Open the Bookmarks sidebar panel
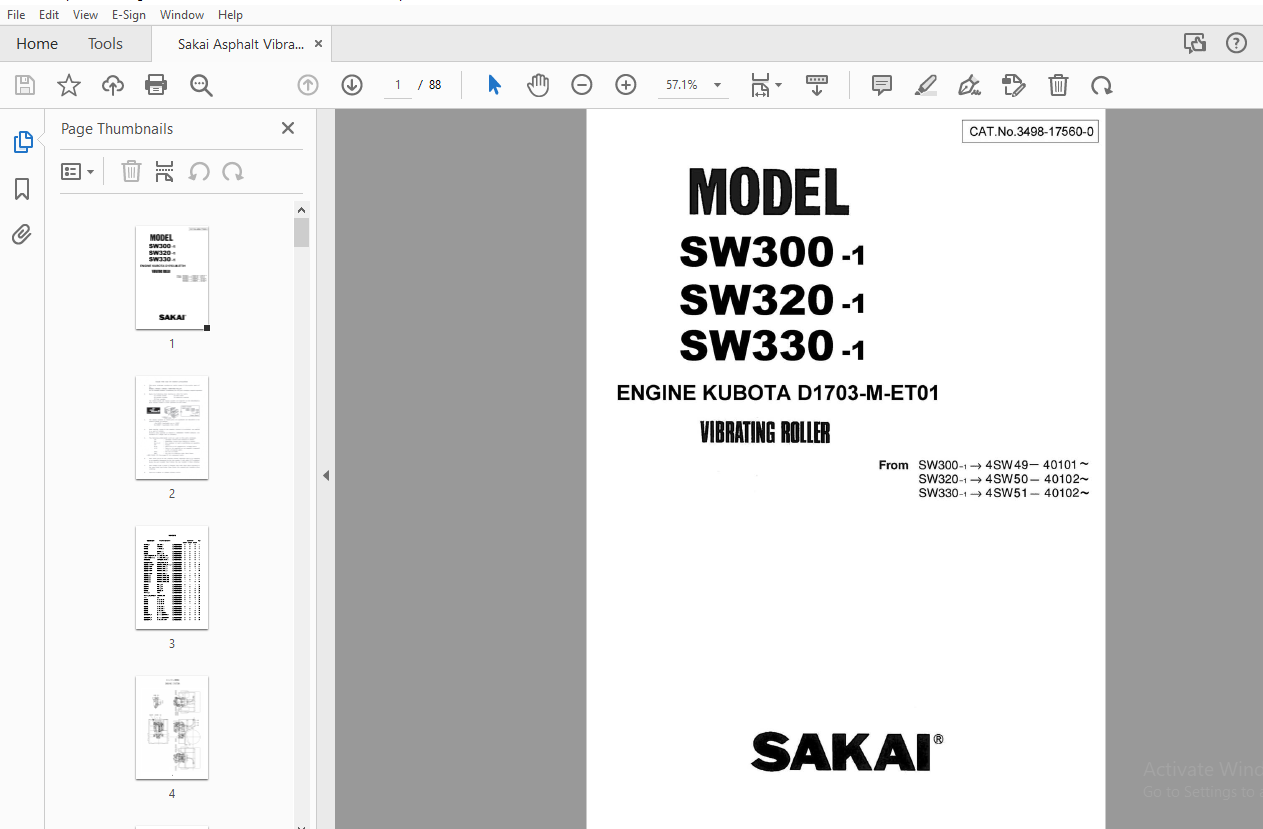 pos(22,189)
